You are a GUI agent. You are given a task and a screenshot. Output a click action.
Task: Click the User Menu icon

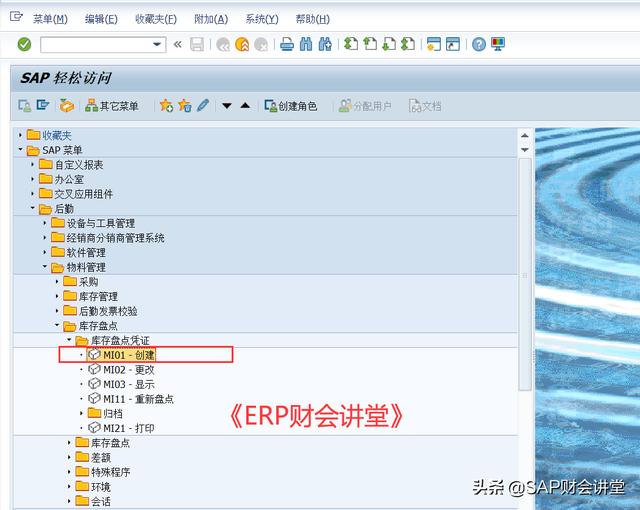[24, 106]
